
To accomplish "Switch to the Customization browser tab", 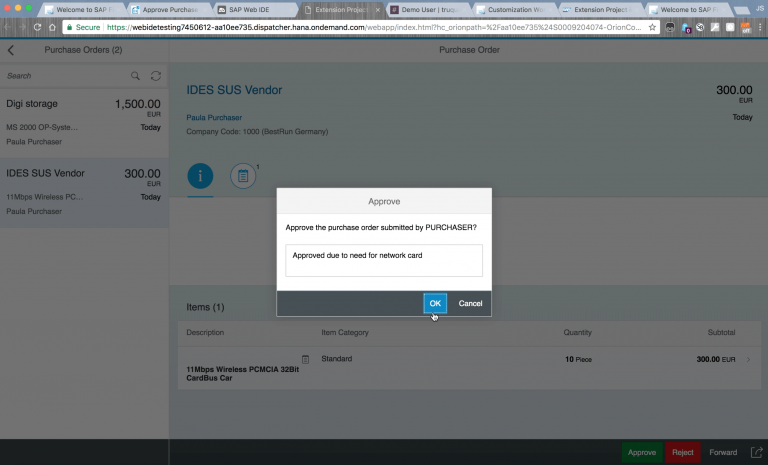I will 514,10.
